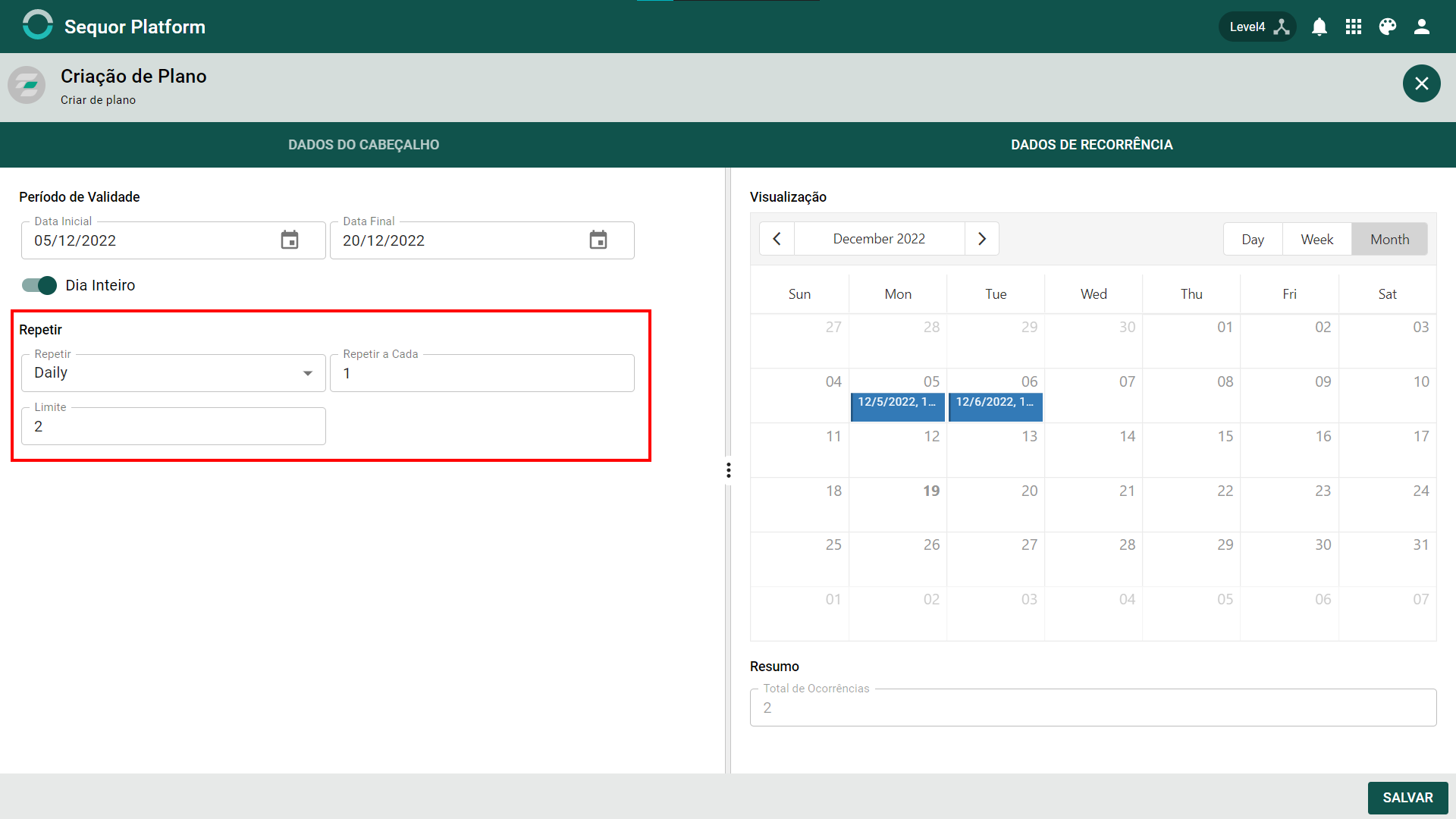Click the Sun column header

click(799, 294)
